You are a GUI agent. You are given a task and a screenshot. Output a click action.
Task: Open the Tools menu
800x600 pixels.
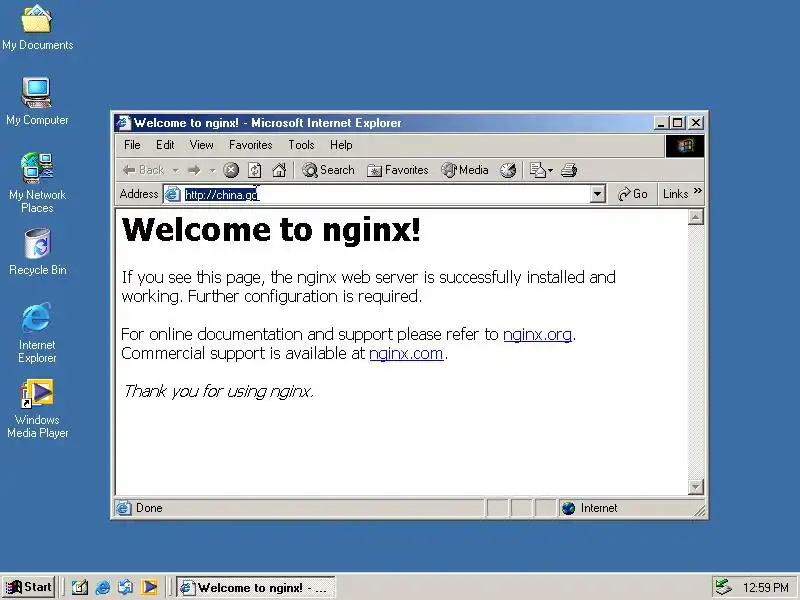point(301,145)
